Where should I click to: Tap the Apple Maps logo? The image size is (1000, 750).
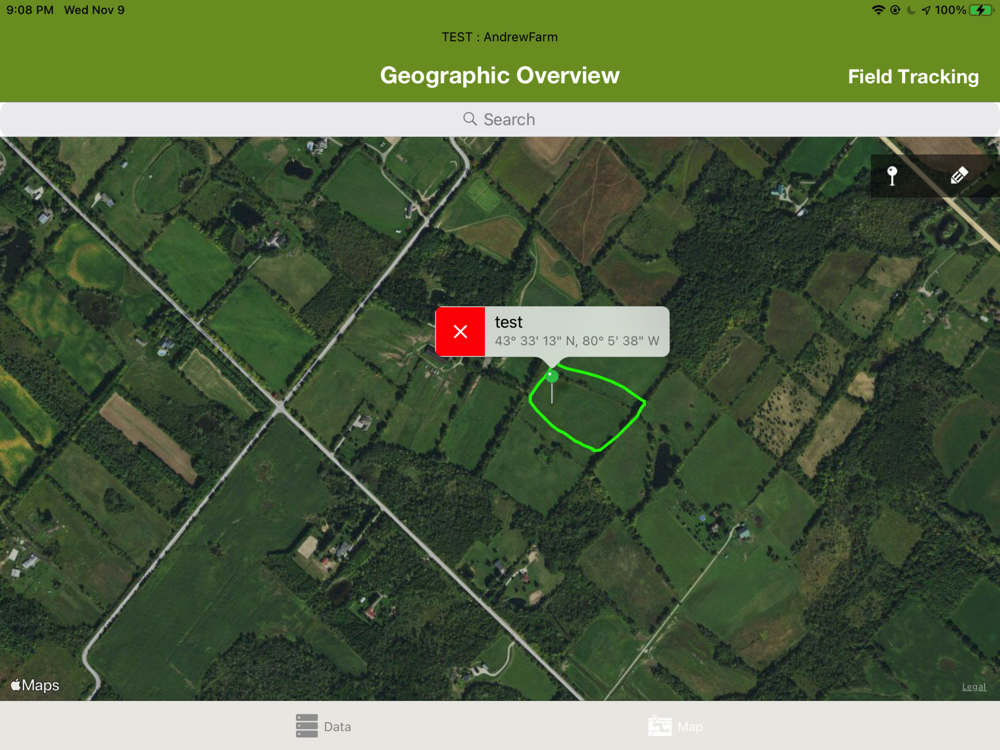pos(35,685)
